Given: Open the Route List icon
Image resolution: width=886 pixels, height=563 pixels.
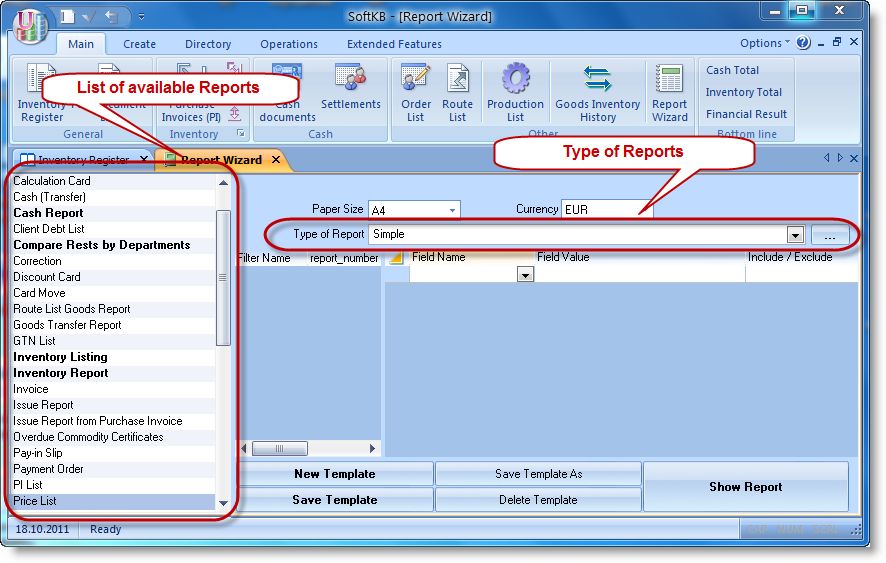Looking at the screenshot, I should (457, 93).
